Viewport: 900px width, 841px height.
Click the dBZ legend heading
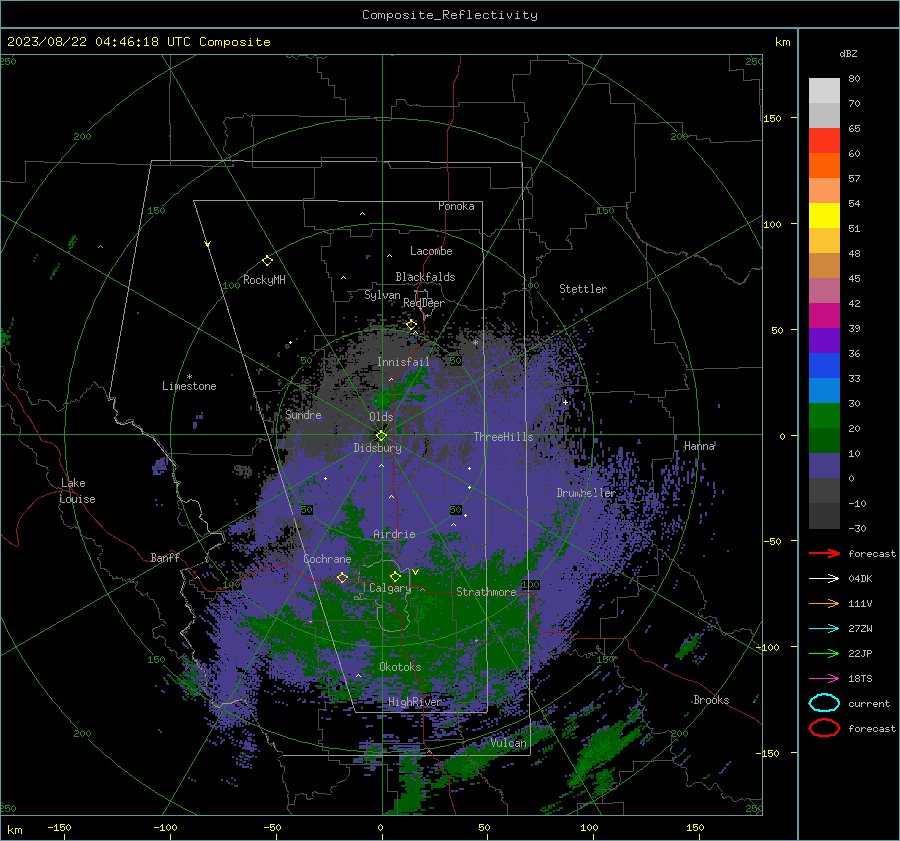[x=848, y=54]
